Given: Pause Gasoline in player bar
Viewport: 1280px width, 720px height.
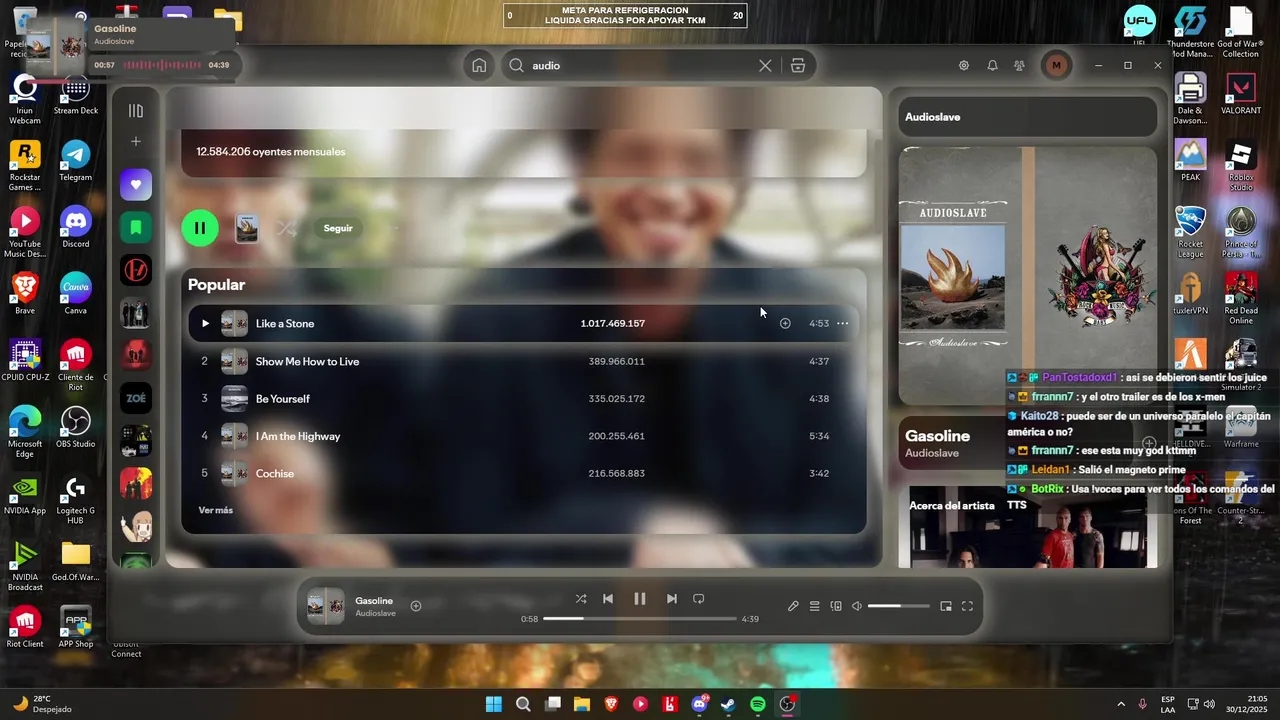Looking at the screenshot, I should pos(640,599).
